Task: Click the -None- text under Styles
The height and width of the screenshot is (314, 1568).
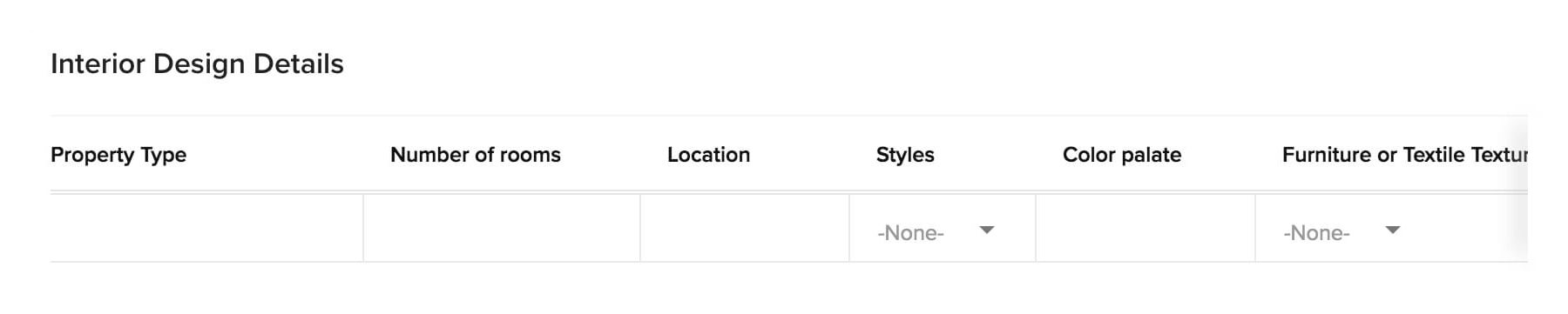Action: tap(910, 233)
